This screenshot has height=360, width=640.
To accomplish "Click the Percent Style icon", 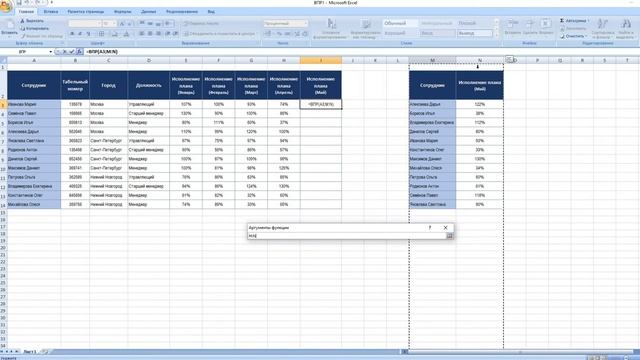I will click(x=279, y=33).
